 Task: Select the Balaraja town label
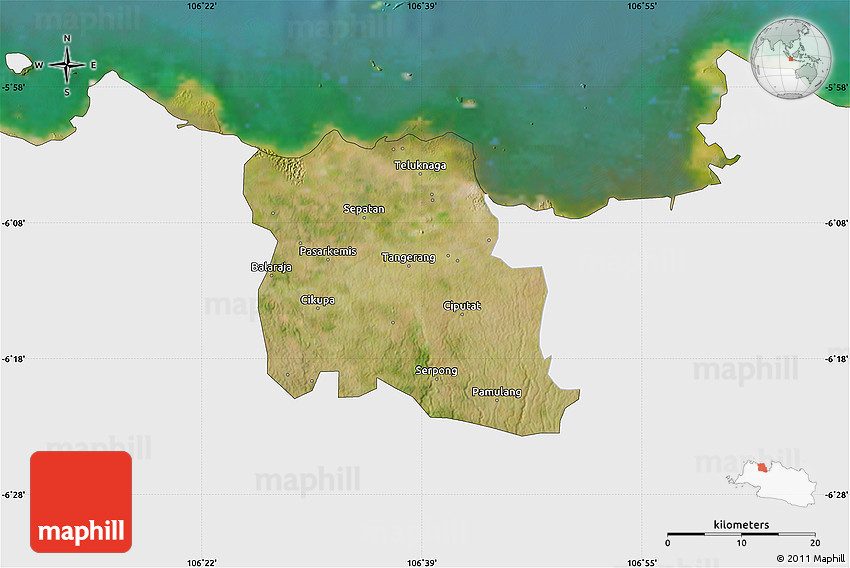[271, 267]
